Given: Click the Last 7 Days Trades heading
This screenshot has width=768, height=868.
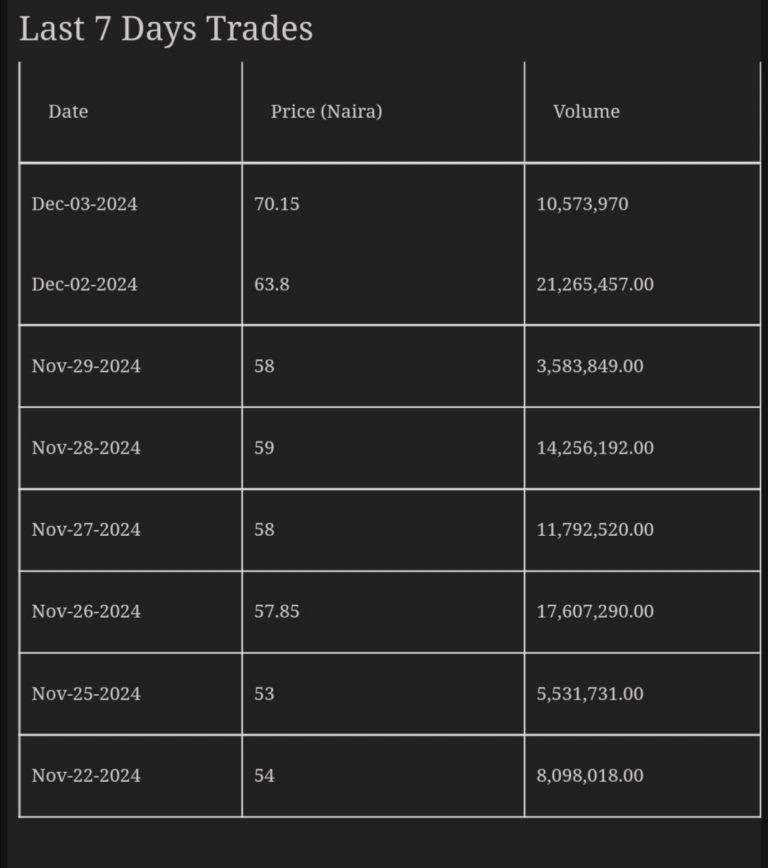Looking at the screenshot, I should [x=166, y=29].
